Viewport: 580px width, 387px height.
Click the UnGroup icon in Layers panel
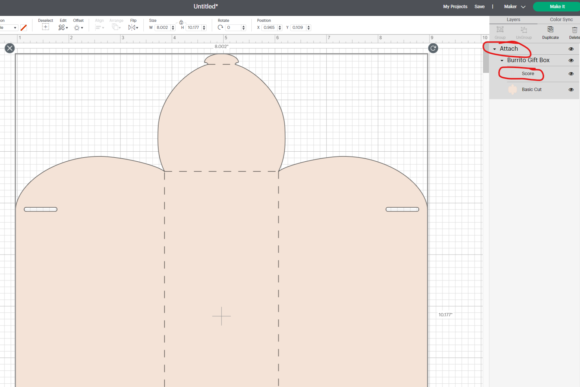523,30
